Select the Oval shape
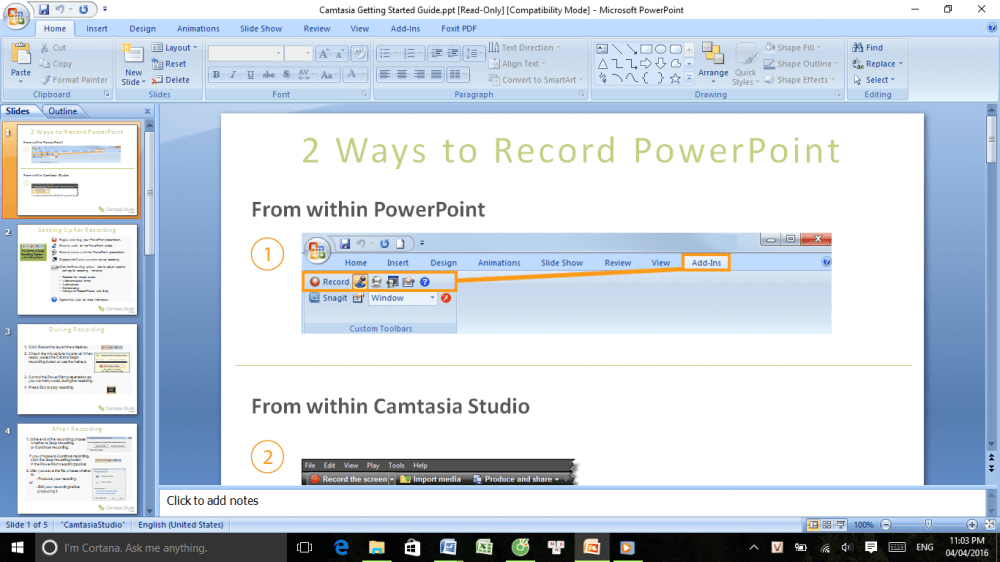Screen dimensions: 1000x562 click(661, 49)
